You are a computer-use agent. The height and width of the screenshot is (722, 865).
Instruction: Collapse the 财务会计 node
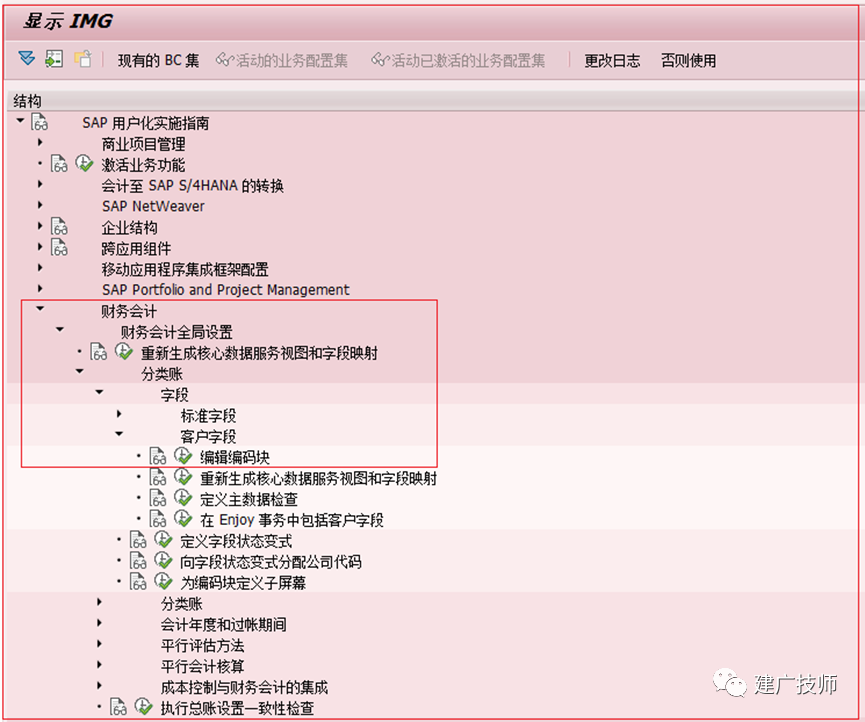pyautogui.click(x=40, y=308)
